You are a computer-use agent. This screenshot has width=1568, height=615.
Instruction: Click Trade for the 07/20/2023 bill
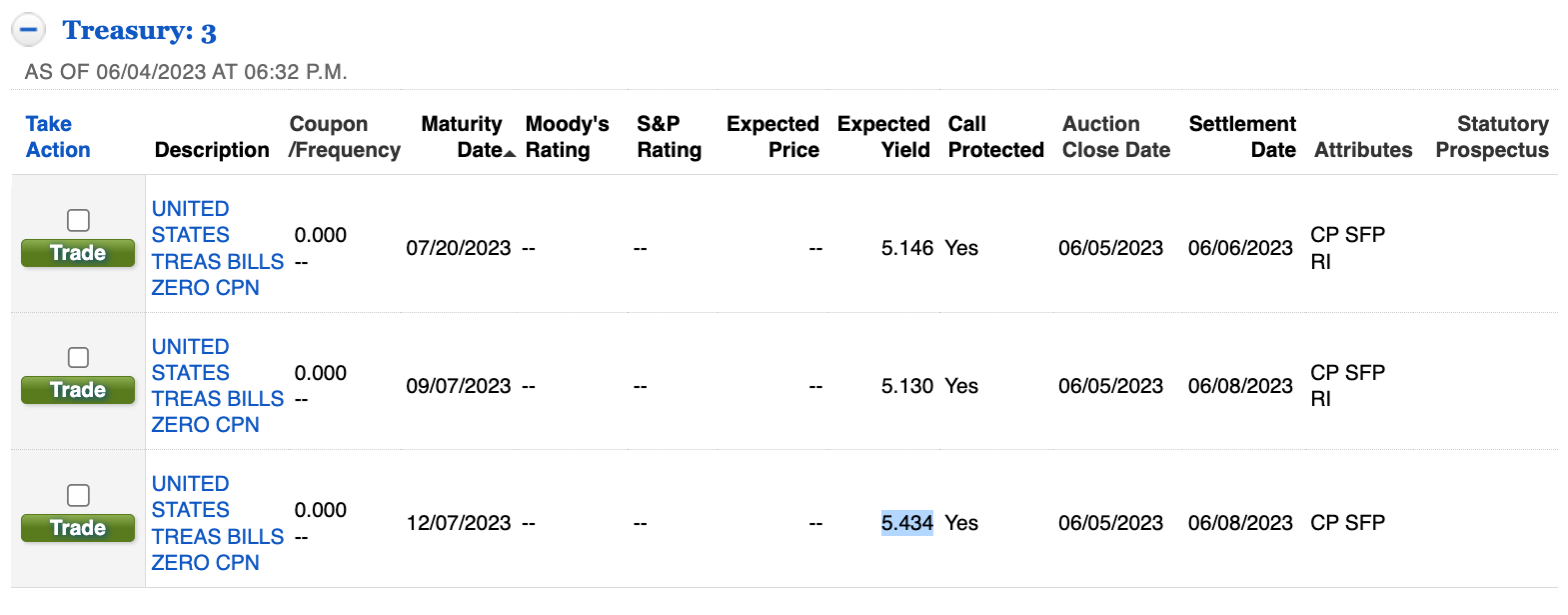(x=78, y=253)
